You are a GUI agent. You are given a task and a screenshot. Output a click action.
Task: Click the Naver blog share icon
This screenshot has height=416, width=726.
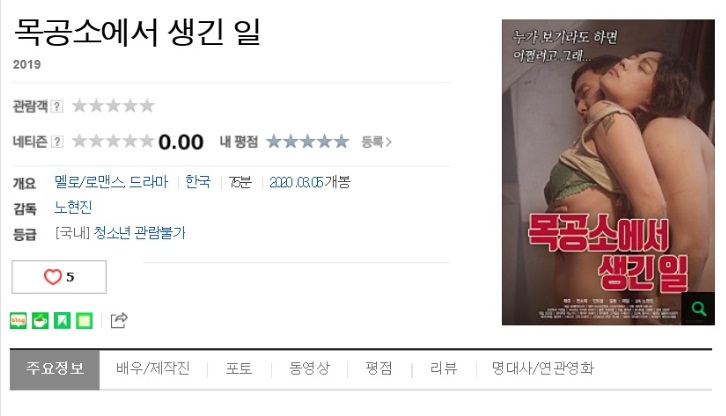tap(19, 320)
